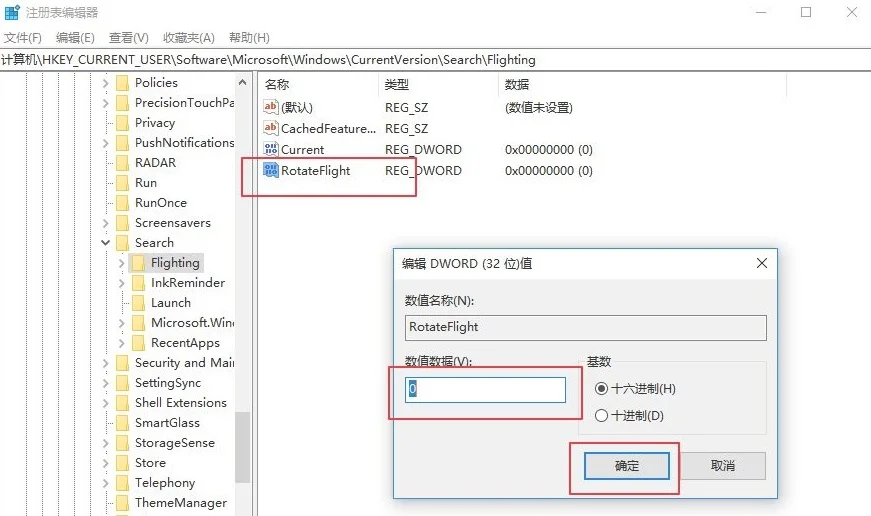Screen dimensions: 871x516
Task: Click the CachedFeature row's REG_SZ type cell
Action: pyautogui.click(x=406, y=128)
